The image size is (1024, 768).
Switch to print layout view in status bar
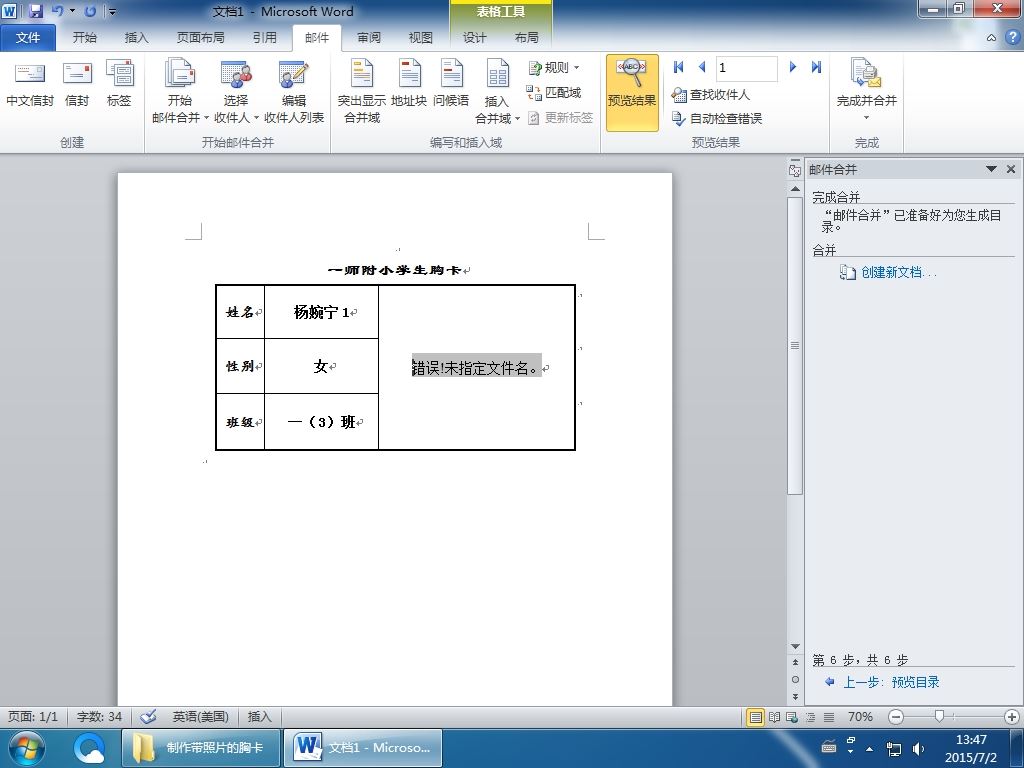point(756,717)
